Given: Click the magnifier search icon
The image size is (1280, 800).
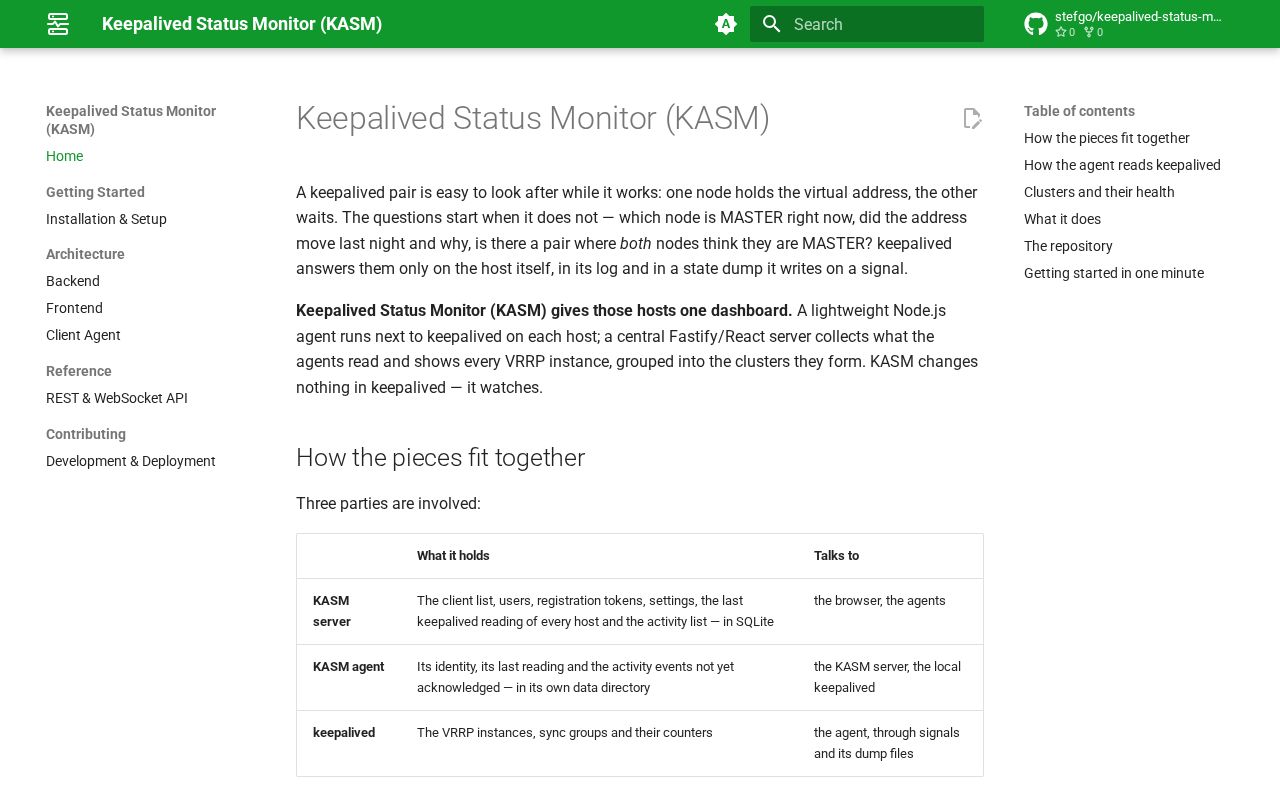Looking at the screenshot, I should (x=771, y=24).
